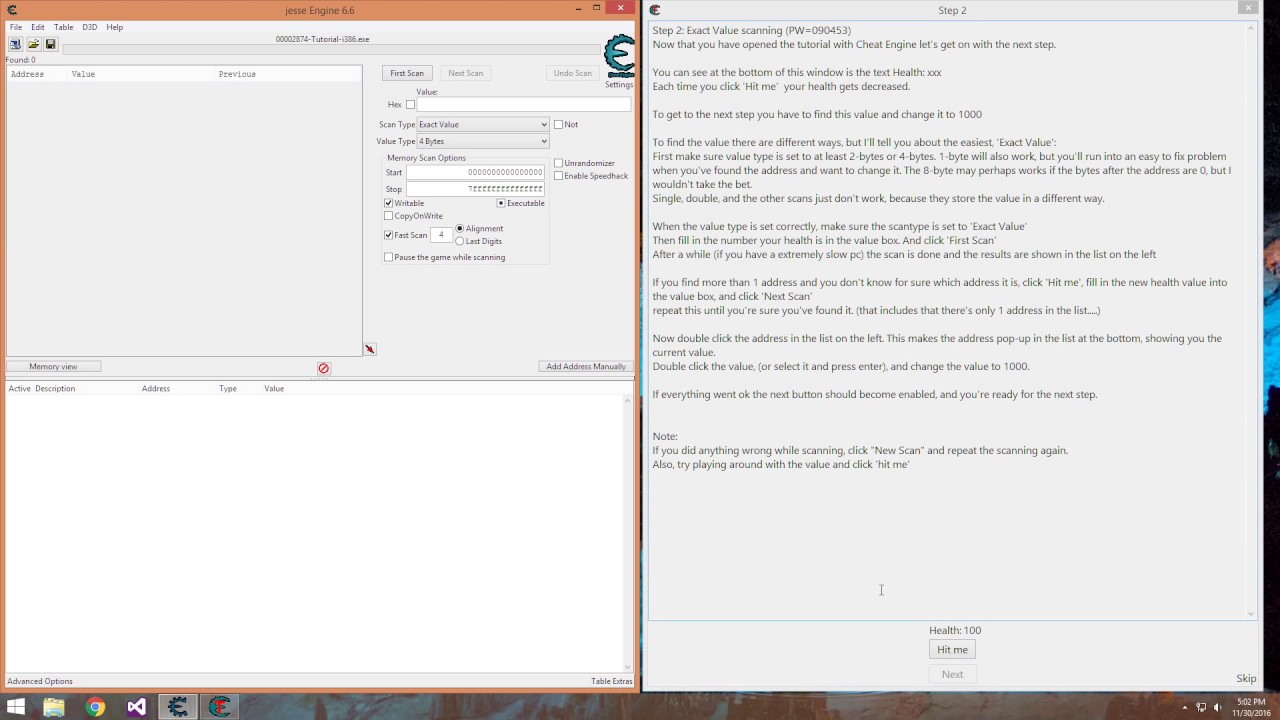Screen dimensions: 1280x720
Task: Click into the Value input field
Action: [x=524, y=104]
